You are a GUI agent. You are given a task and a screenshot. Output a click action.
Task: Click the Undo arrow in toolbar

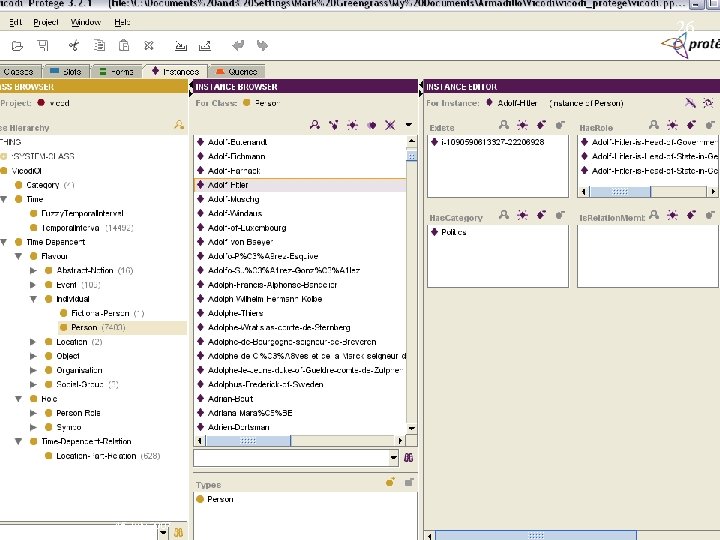pos(238,45)
